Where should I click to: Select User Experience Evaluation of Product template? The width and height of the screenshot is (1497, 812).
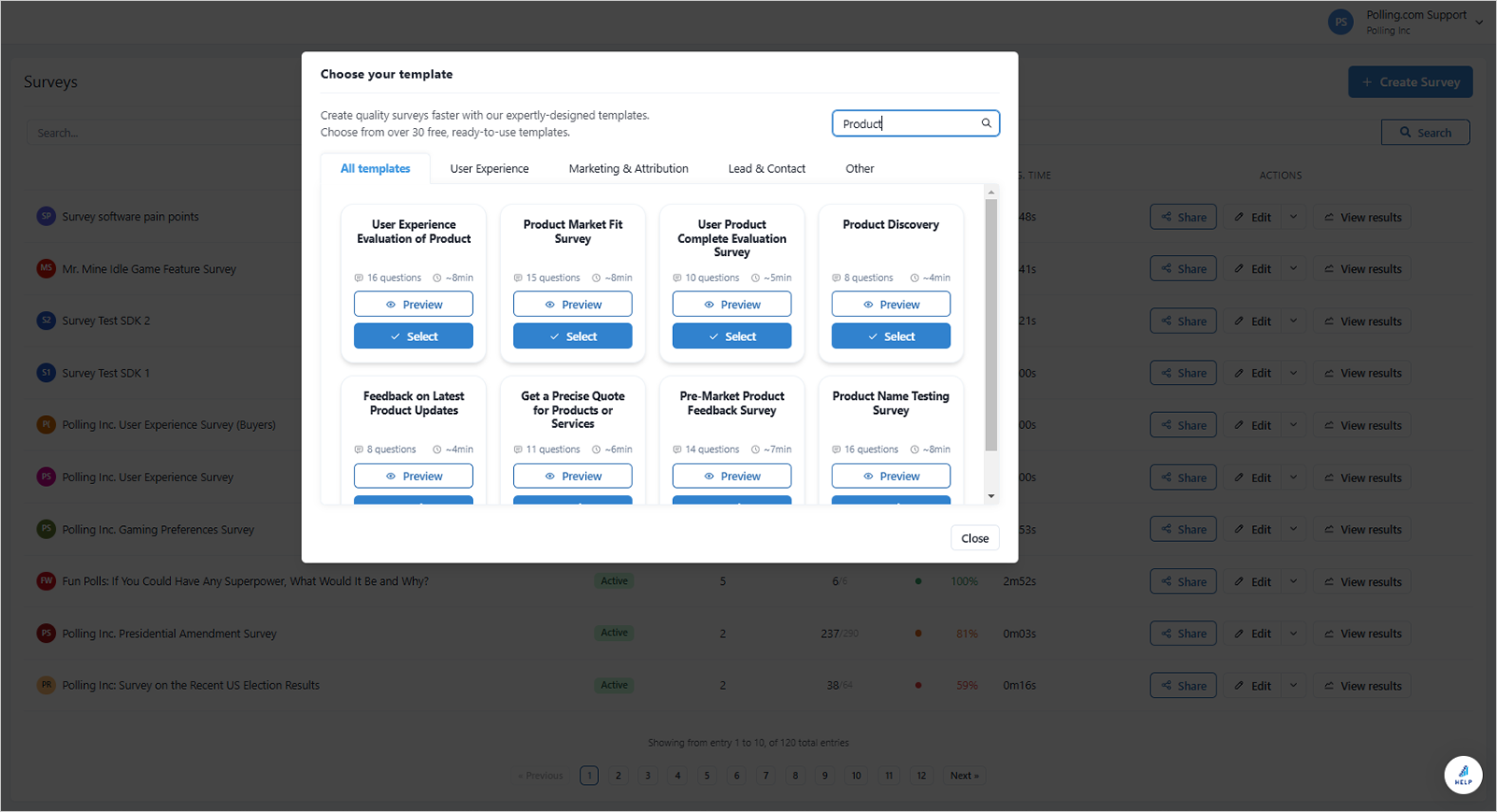point(413,336)
